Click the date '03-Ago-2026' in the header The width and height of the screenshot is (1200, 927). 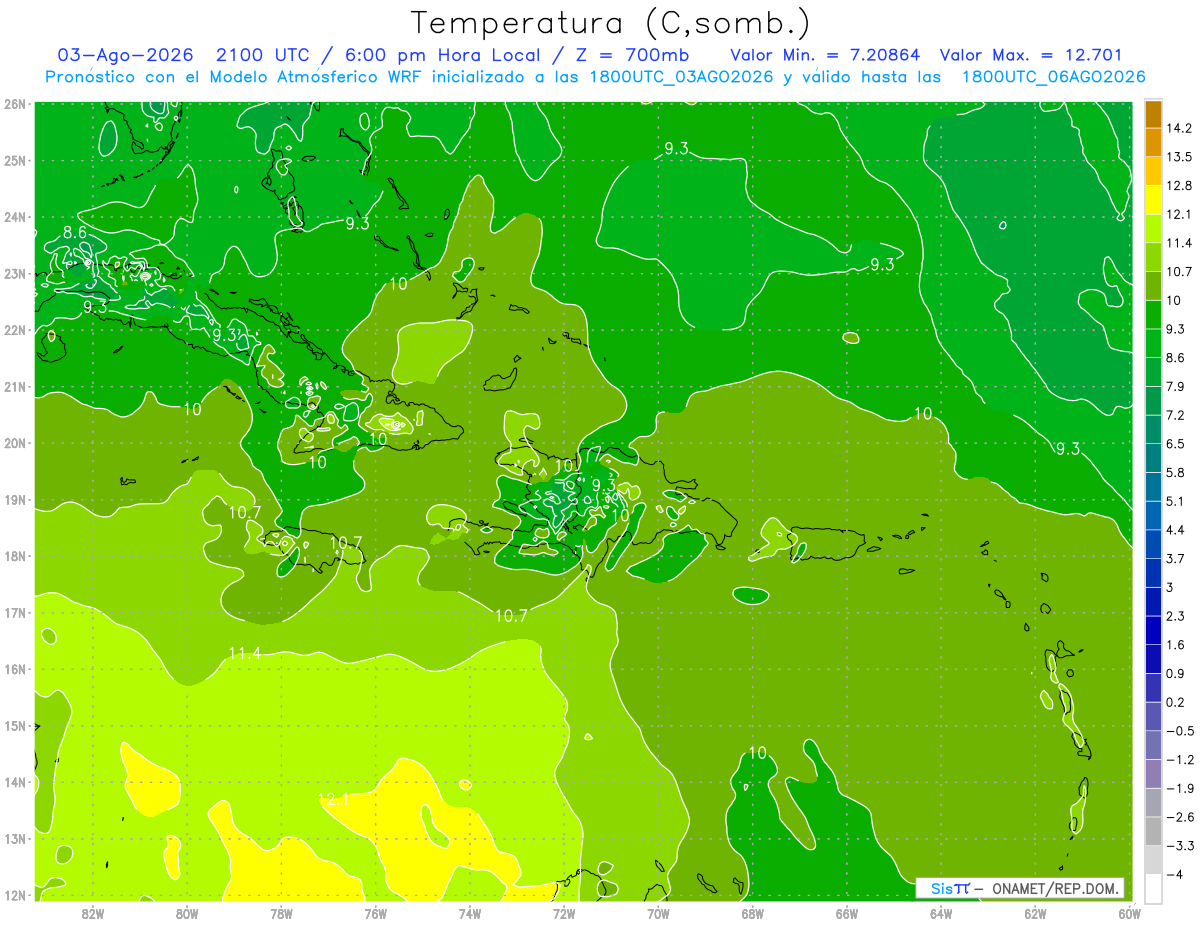coord(126,55)
